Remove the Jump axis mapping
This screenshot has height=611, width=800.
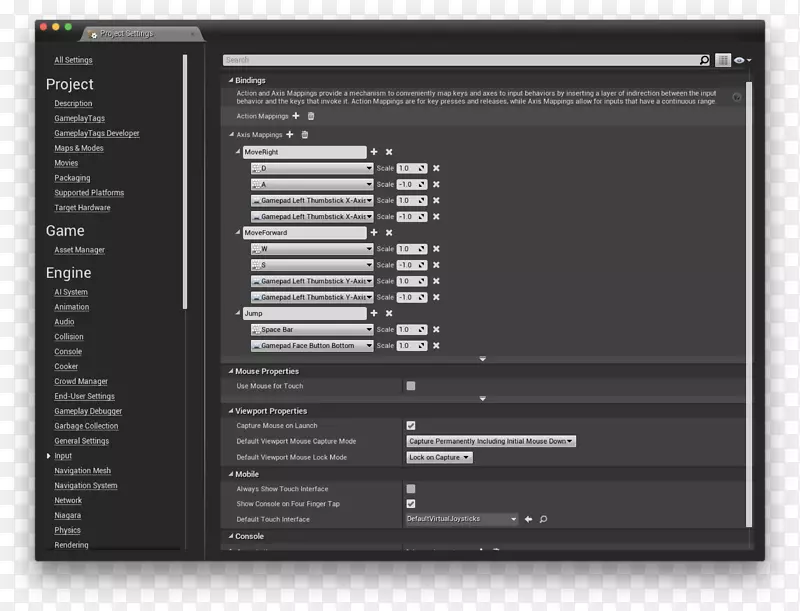click(389, 313)
